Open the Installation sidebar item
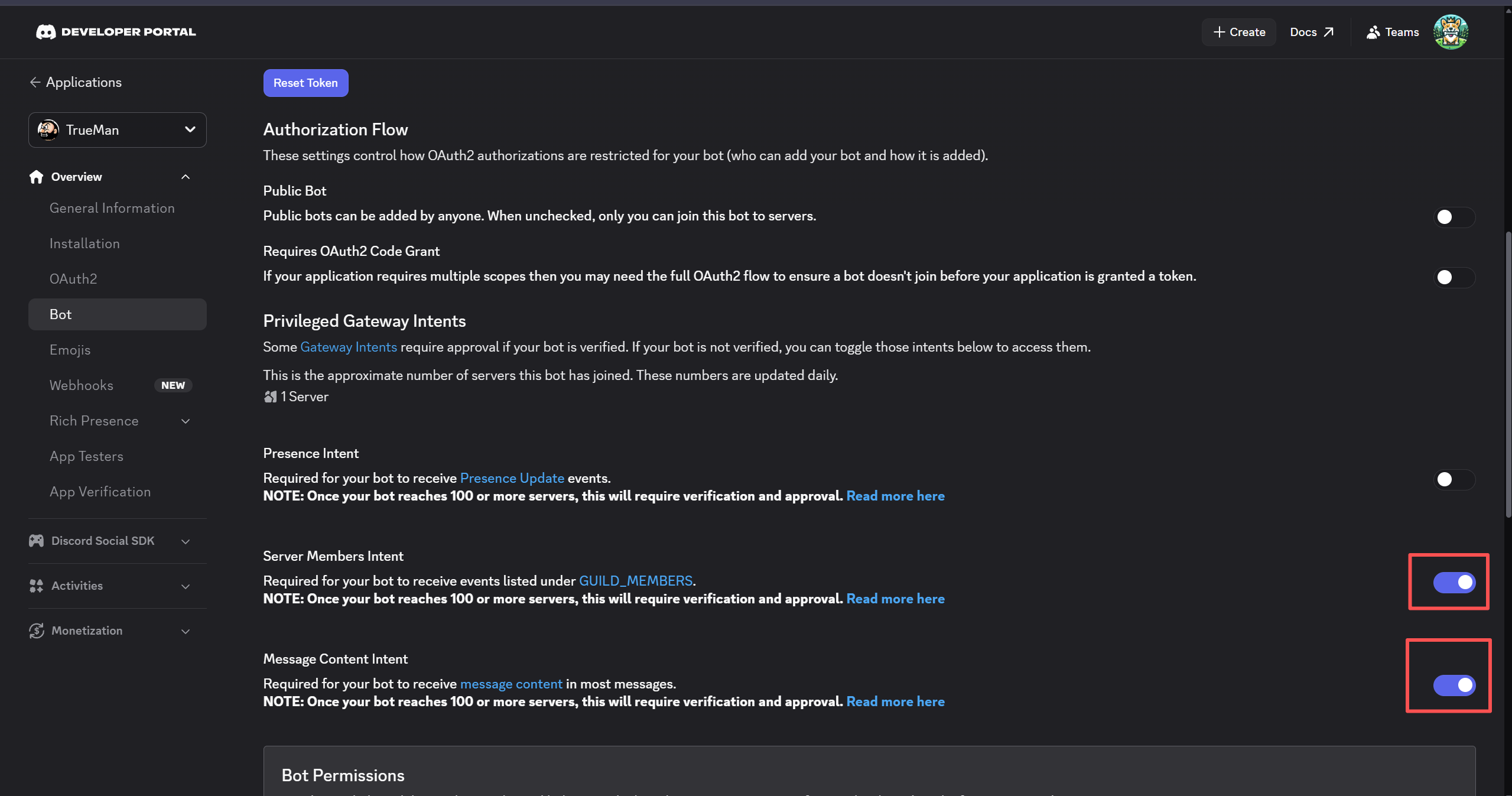This screenshot has height=796, width=1512. [84, 243]
